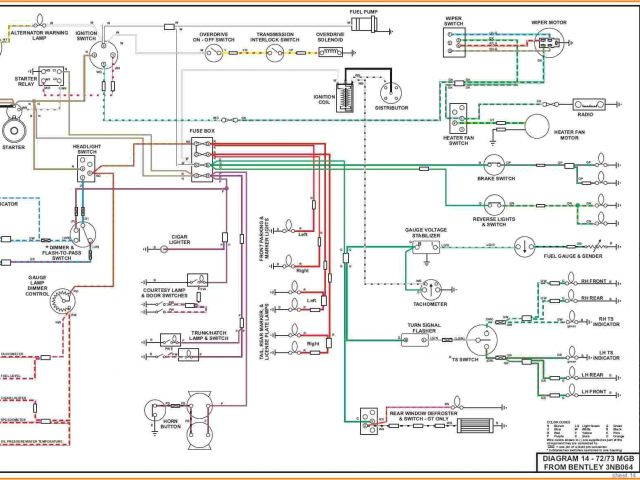640x480 pixels.
Task: Click the distributor symbol
Action: coord(392,88)
